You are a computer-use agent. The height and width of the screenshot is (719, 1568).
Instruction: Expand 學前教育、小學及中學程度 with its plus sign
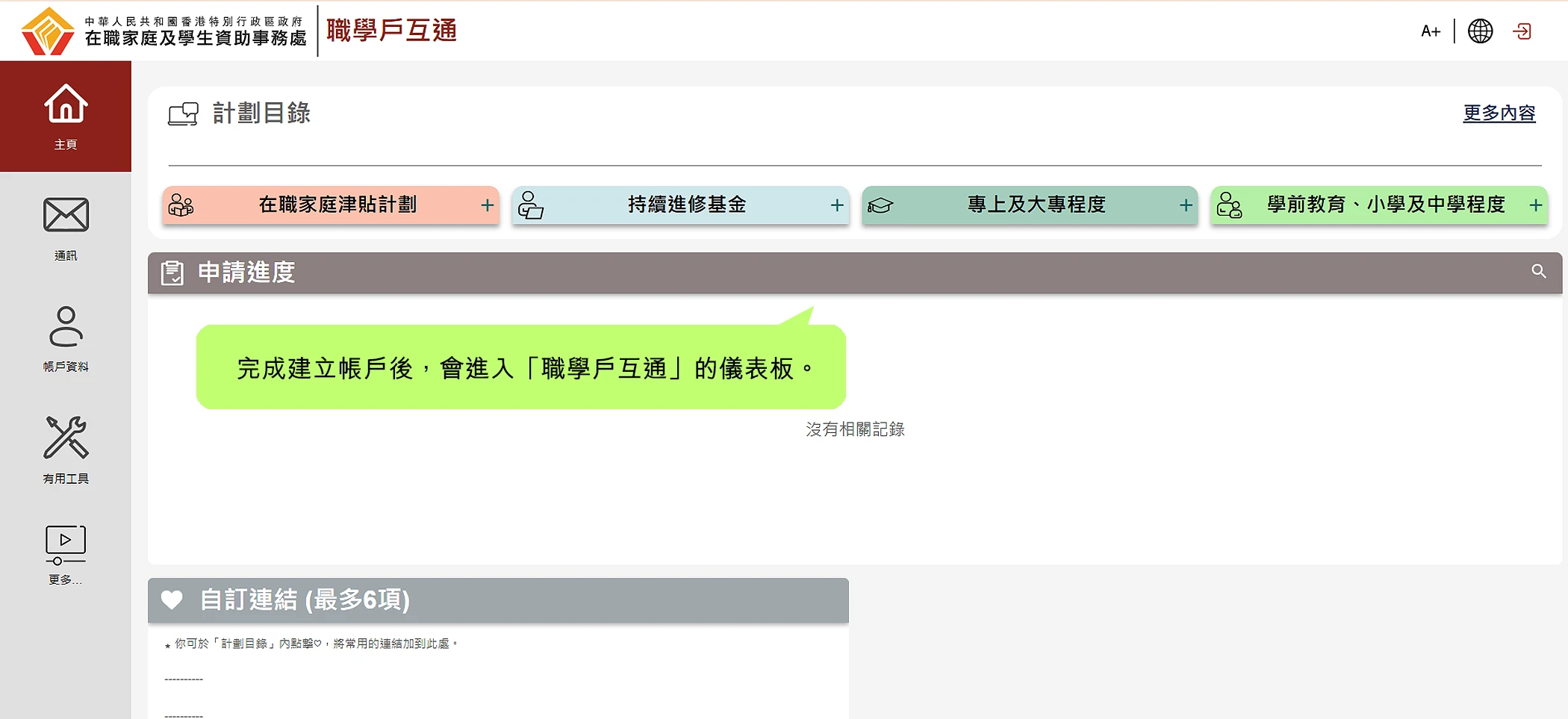pyautogui.click(x=1536, y=205)
